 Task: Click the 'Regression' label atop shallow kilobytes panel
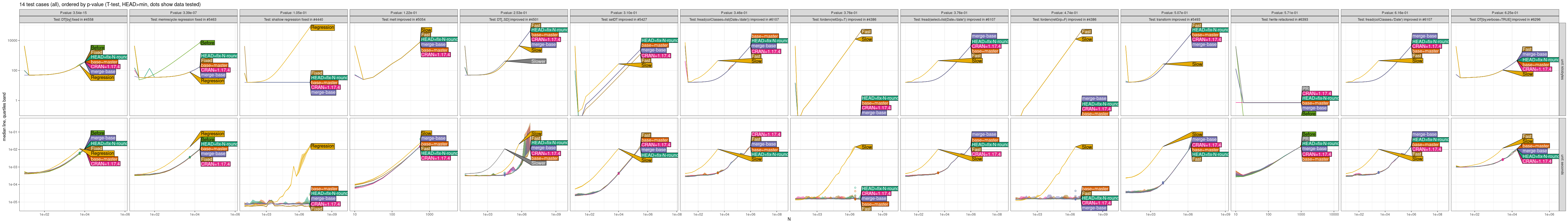[x=322, y=27]
